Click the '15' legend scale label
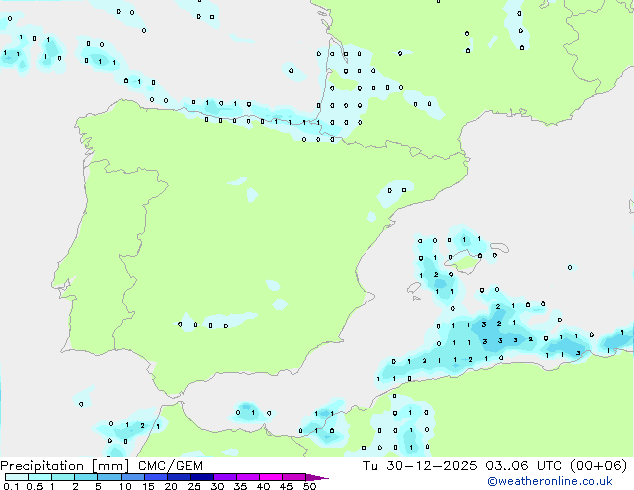Image resolution: width=634 pixels, height=490 pixels. (148, 486)
